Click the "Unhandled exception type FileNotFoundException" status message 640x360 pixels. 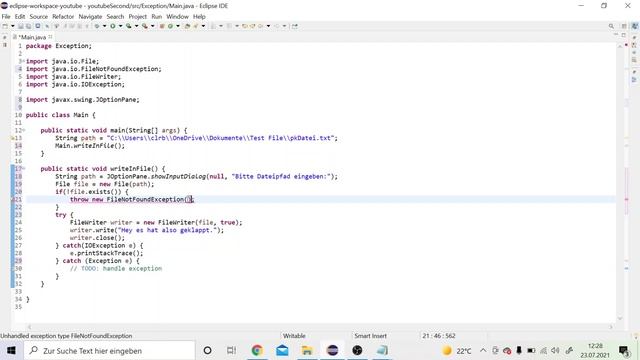point(66,336)
